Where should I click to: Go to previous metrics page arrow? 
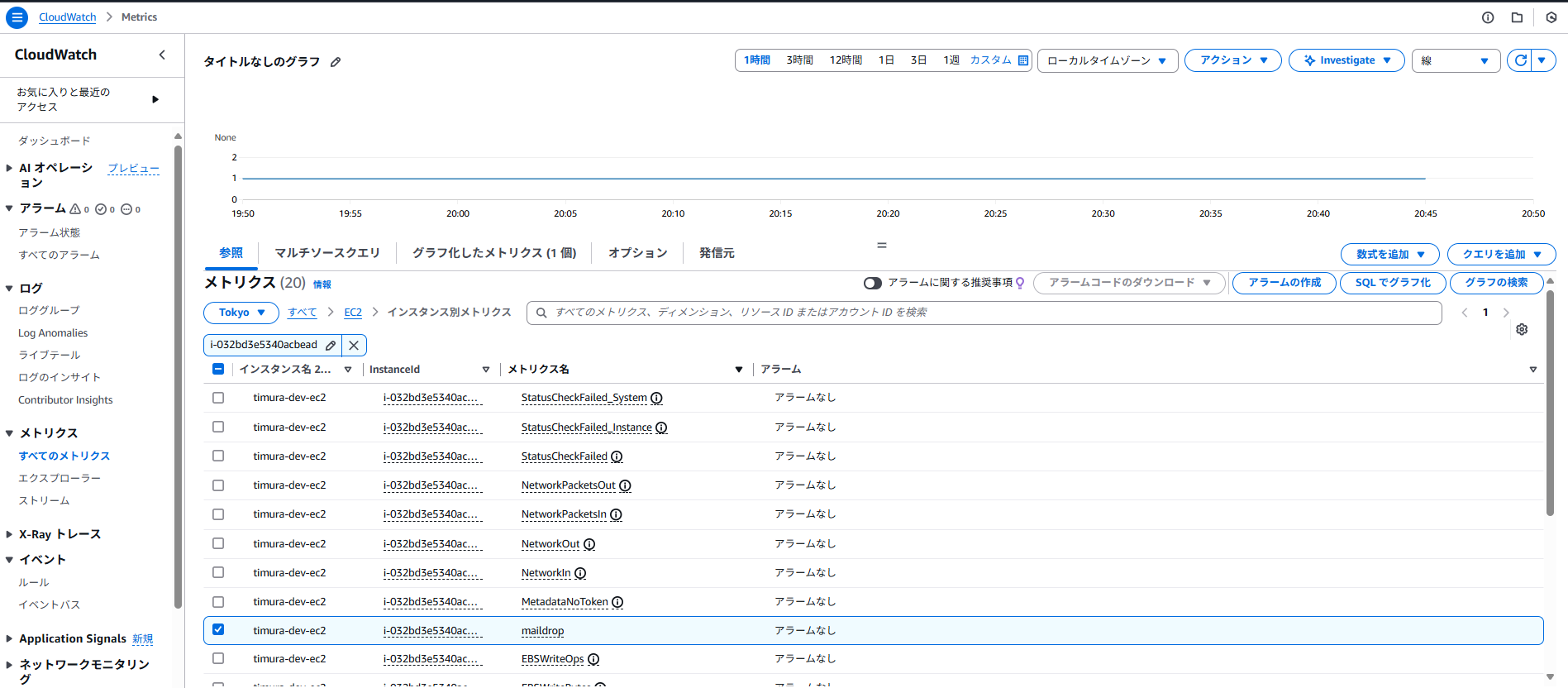tap(1465, 313)
